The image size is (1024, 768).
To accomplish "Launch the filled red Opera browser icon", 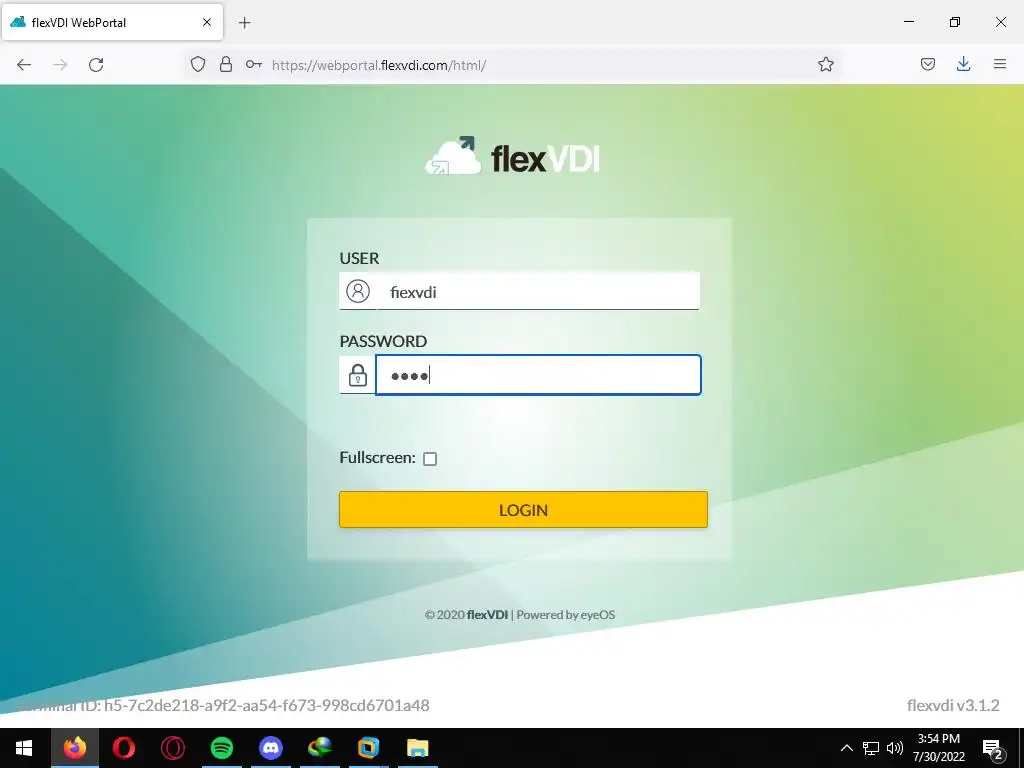I will [x=123, y=748].
